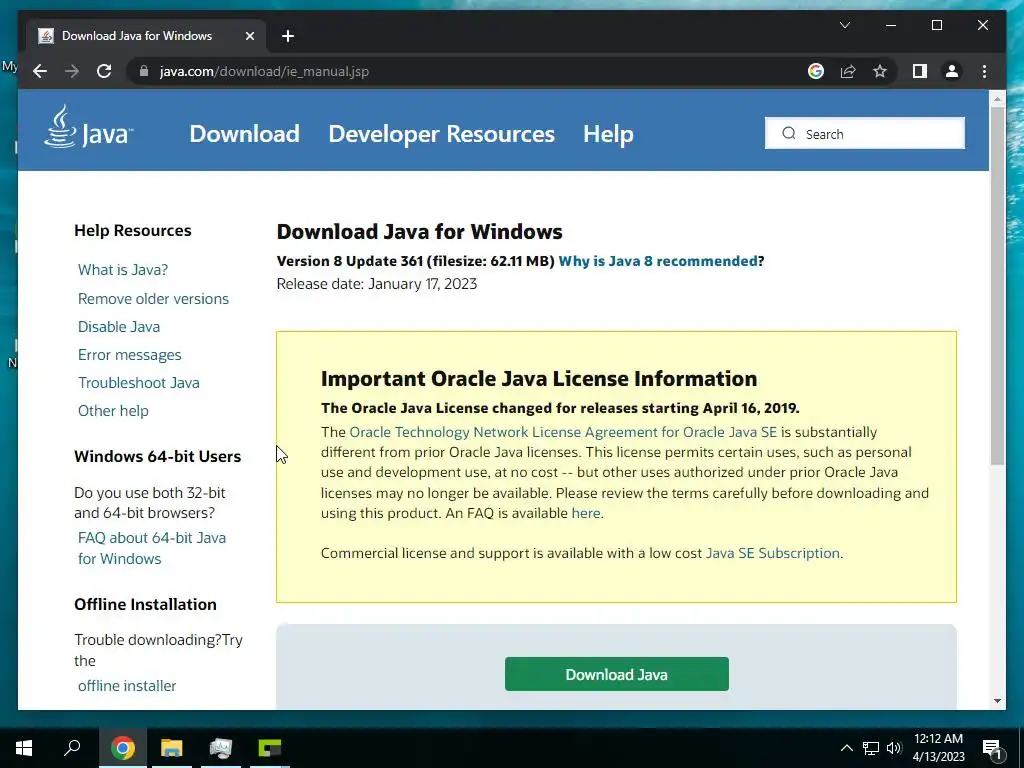1024x768 pixels.
Task: Click the Offline Installation heading
Action: 145,604
